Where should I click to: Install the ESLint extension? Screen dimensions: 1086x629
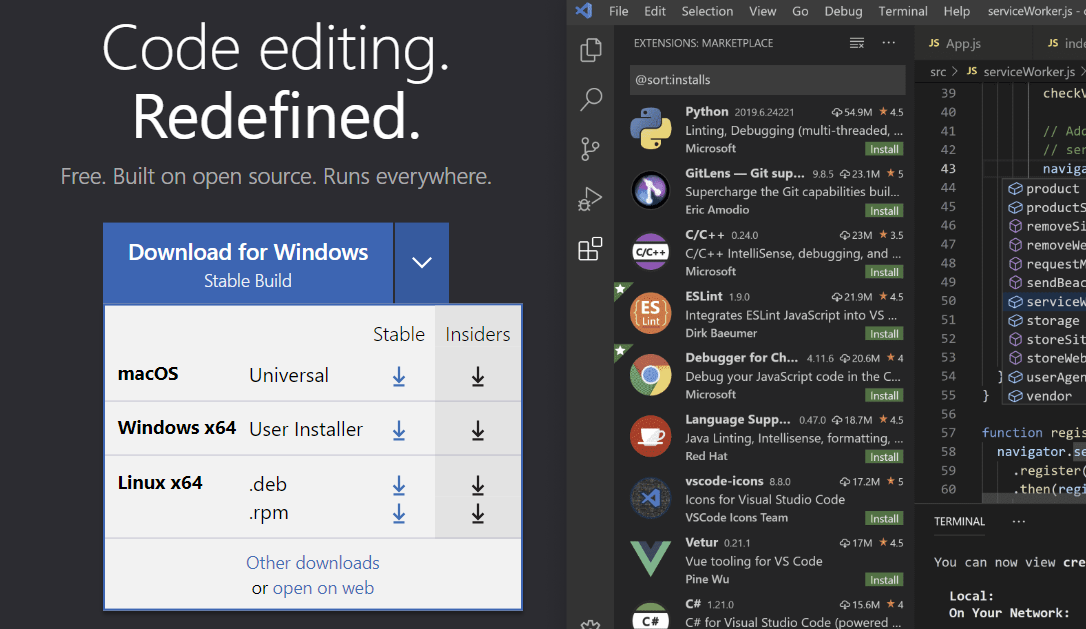point(884,334)
